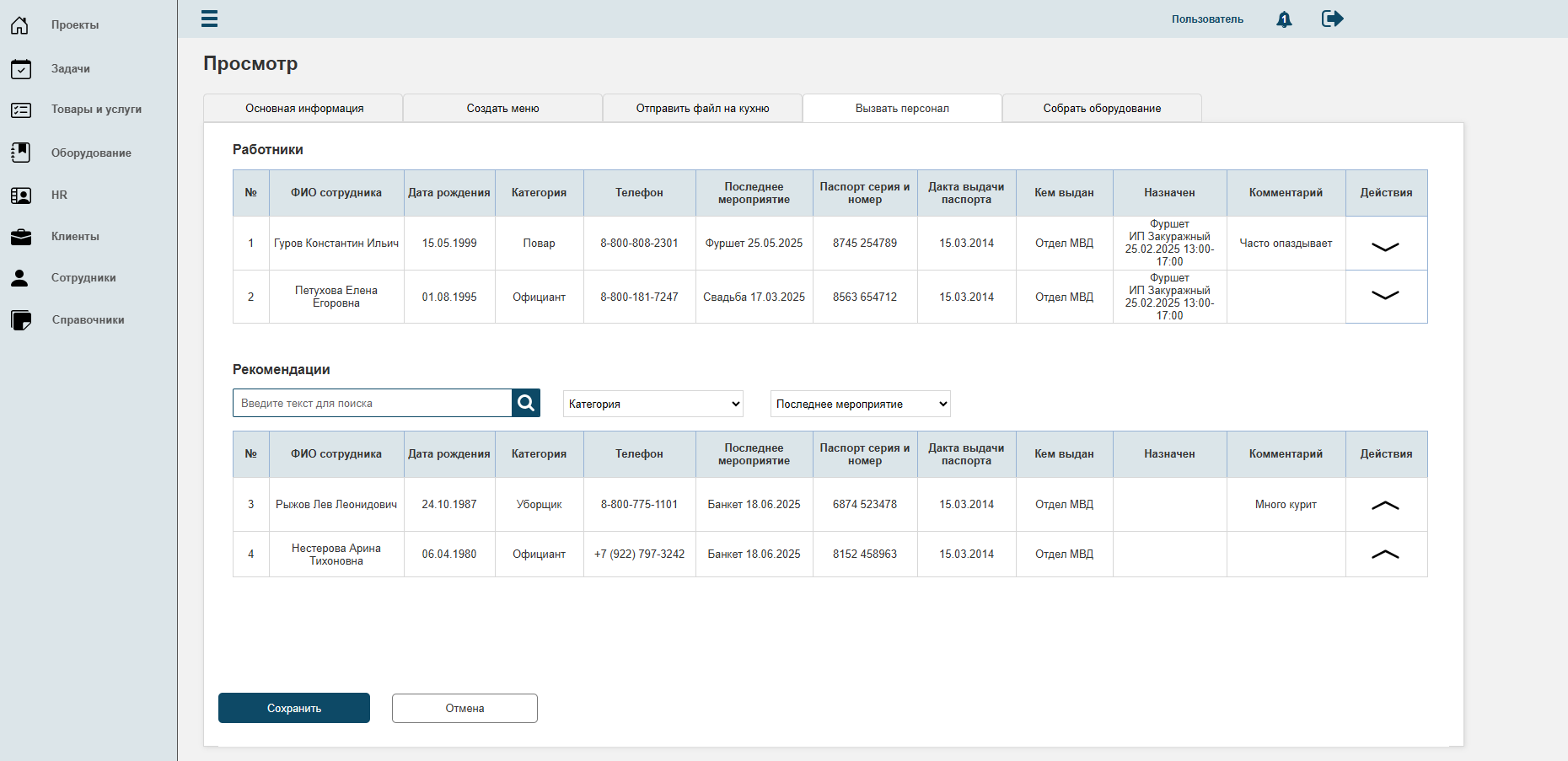Open Оборудование icon in sidebar
Viewport: 1568px width, 761px height.
(x=21, y=153)
